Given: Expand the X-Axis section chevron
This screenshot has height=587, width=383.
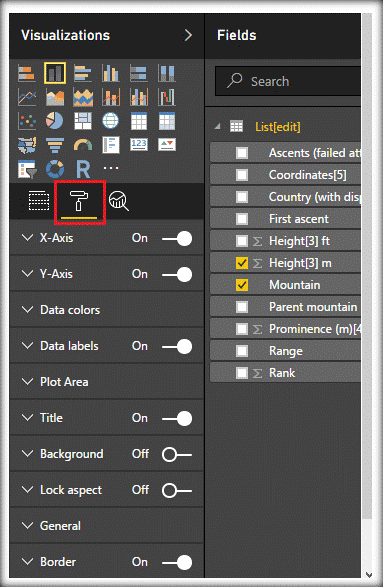Looking at the screenshot, I should (27, 238).
